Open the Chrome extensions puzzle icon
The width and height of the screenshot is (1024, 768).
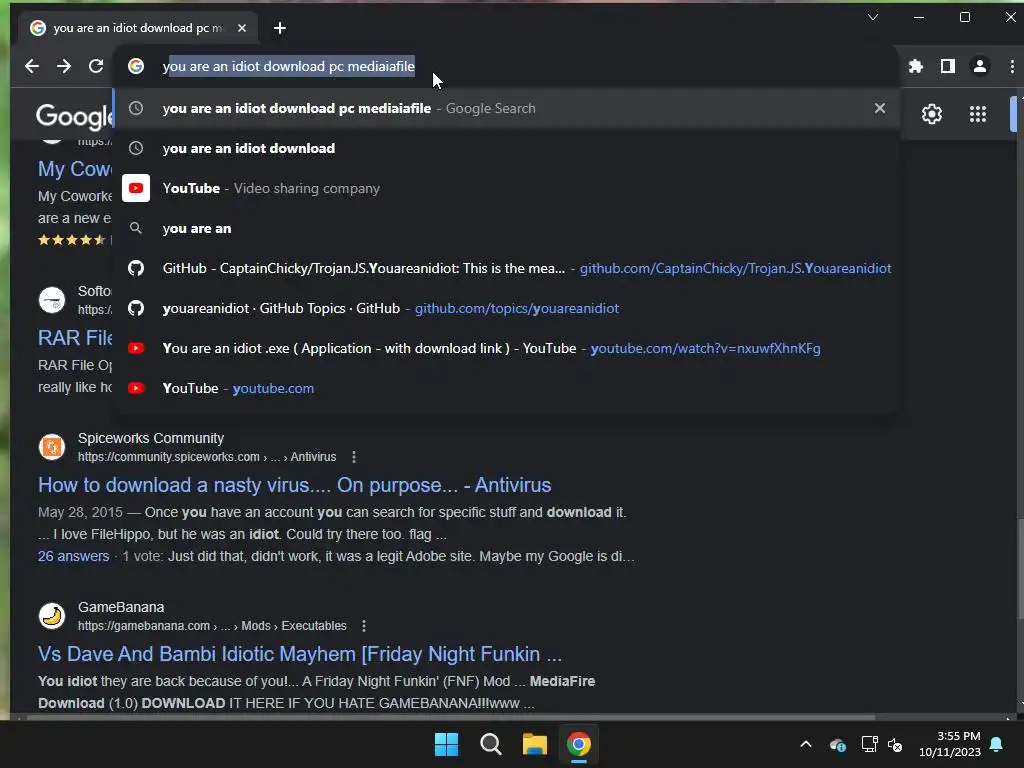916,66
